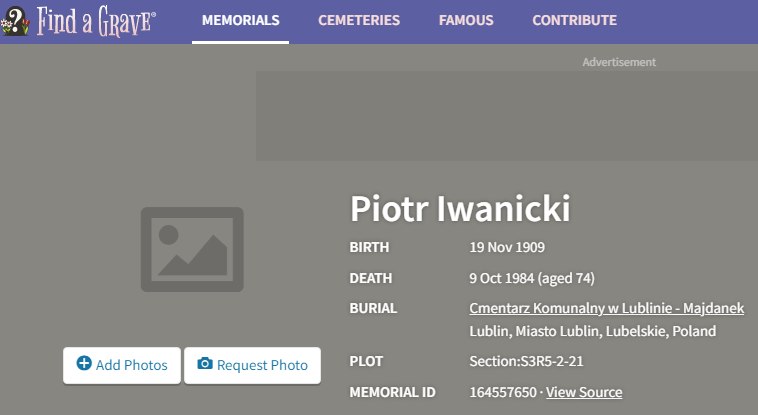Screen dimensions: 758x415
Task: Click the birth date 19 Nov 1909
Action: tap(507, 247)
